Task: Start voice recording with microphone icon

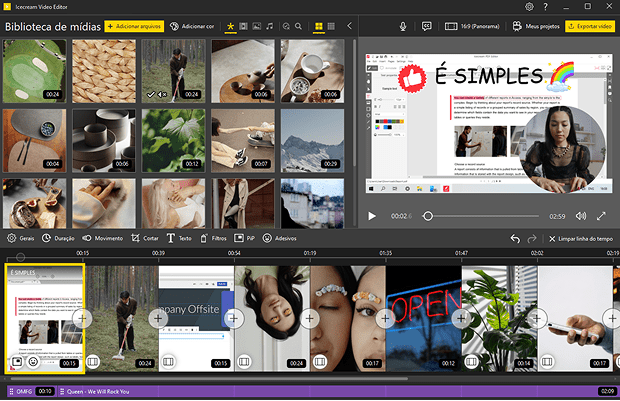Action: tap(403, 26)
